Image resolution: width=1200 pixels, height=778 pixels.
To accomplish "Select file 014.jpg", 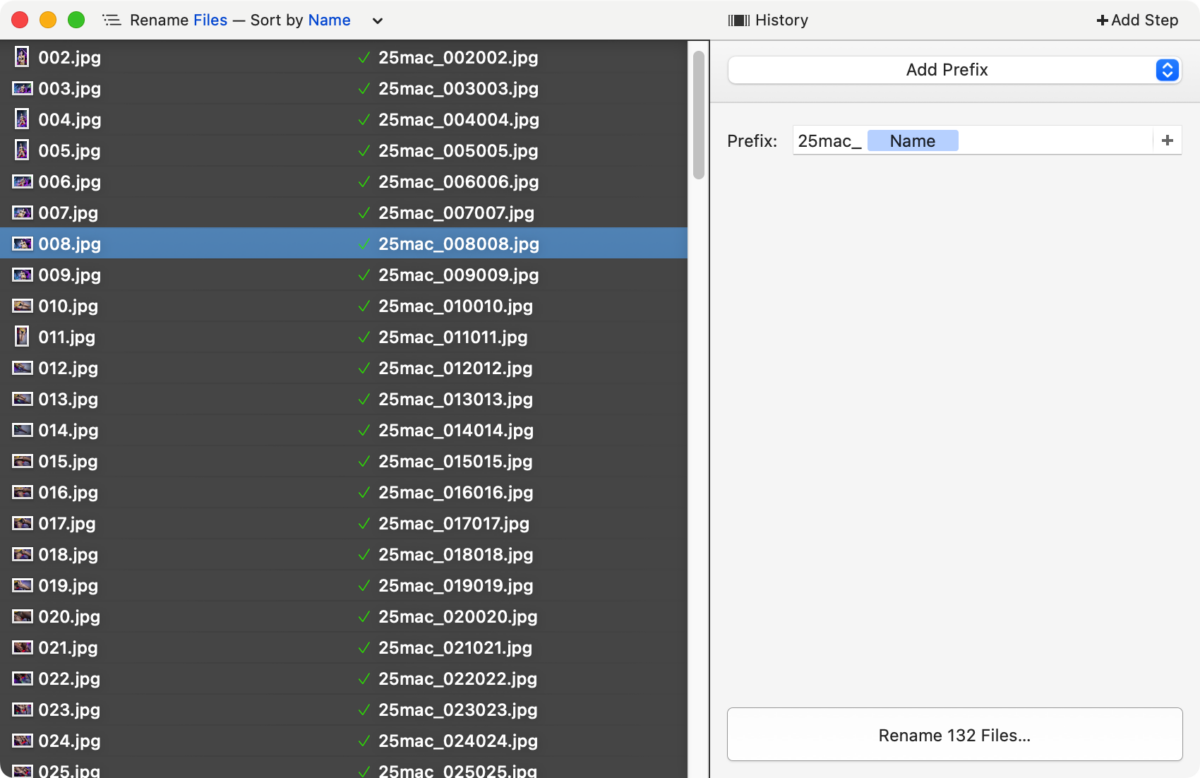I will click(x=68, y=430).
